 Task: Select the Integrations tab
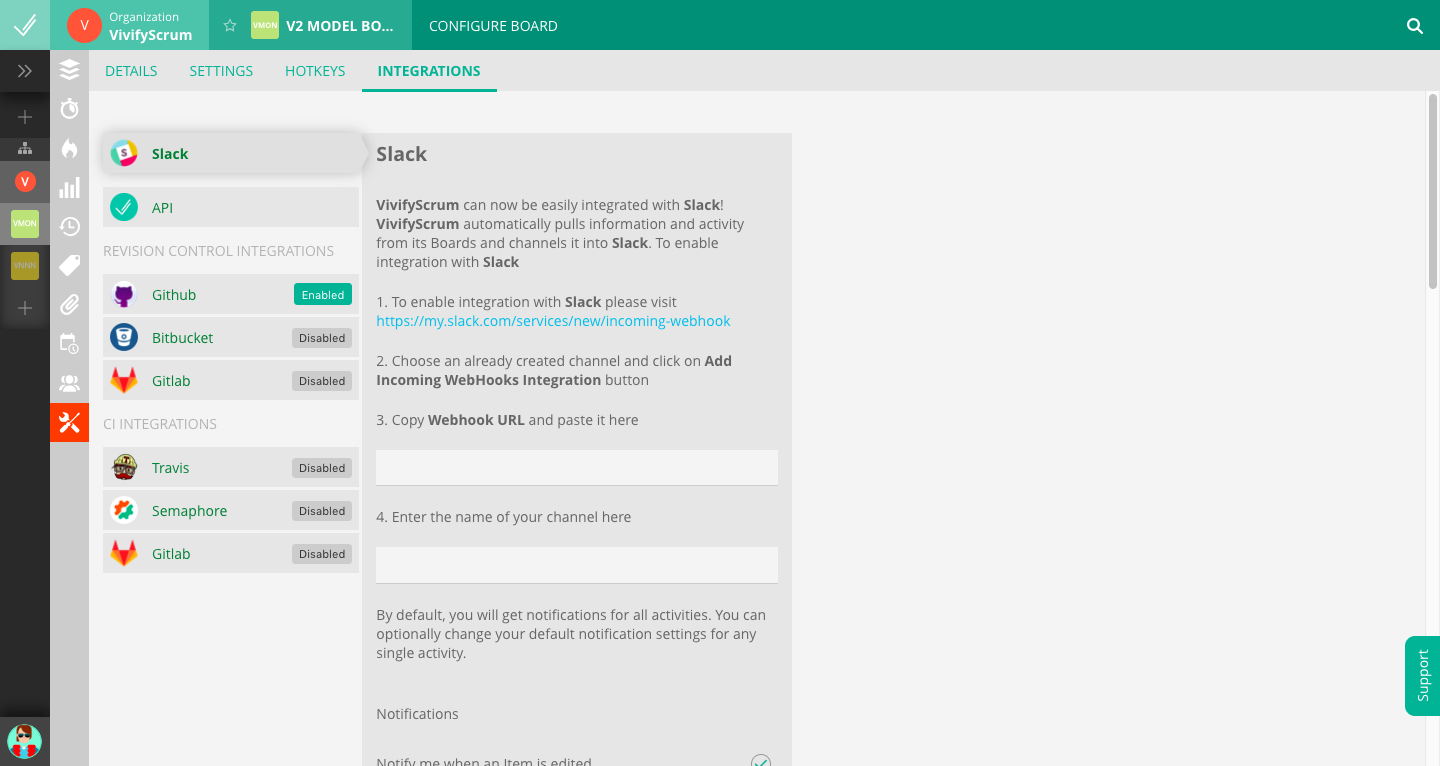click(429, 71)
